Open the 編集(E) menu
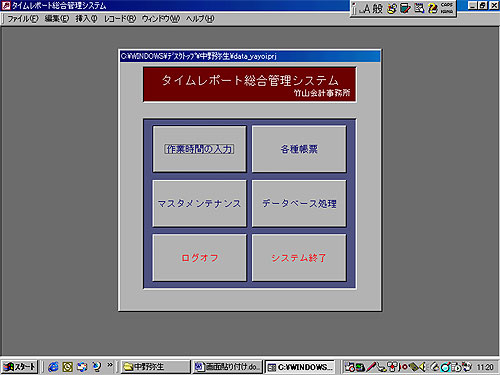This screenshot has width=500, height=375. point(57,19)
